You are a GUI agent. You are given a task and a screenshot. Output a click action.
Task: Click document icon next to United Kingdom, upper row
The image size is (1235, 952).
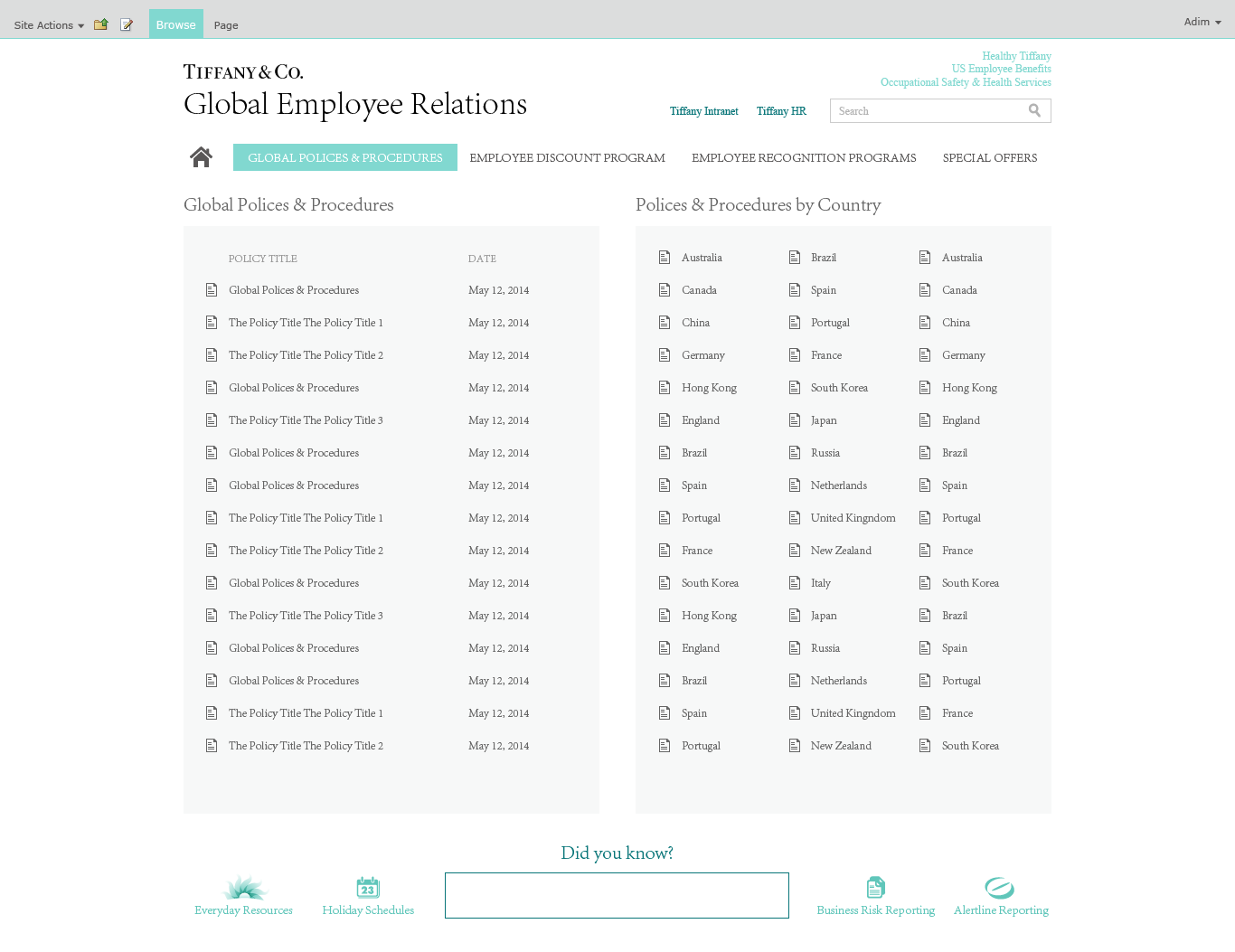pos(795,518)
